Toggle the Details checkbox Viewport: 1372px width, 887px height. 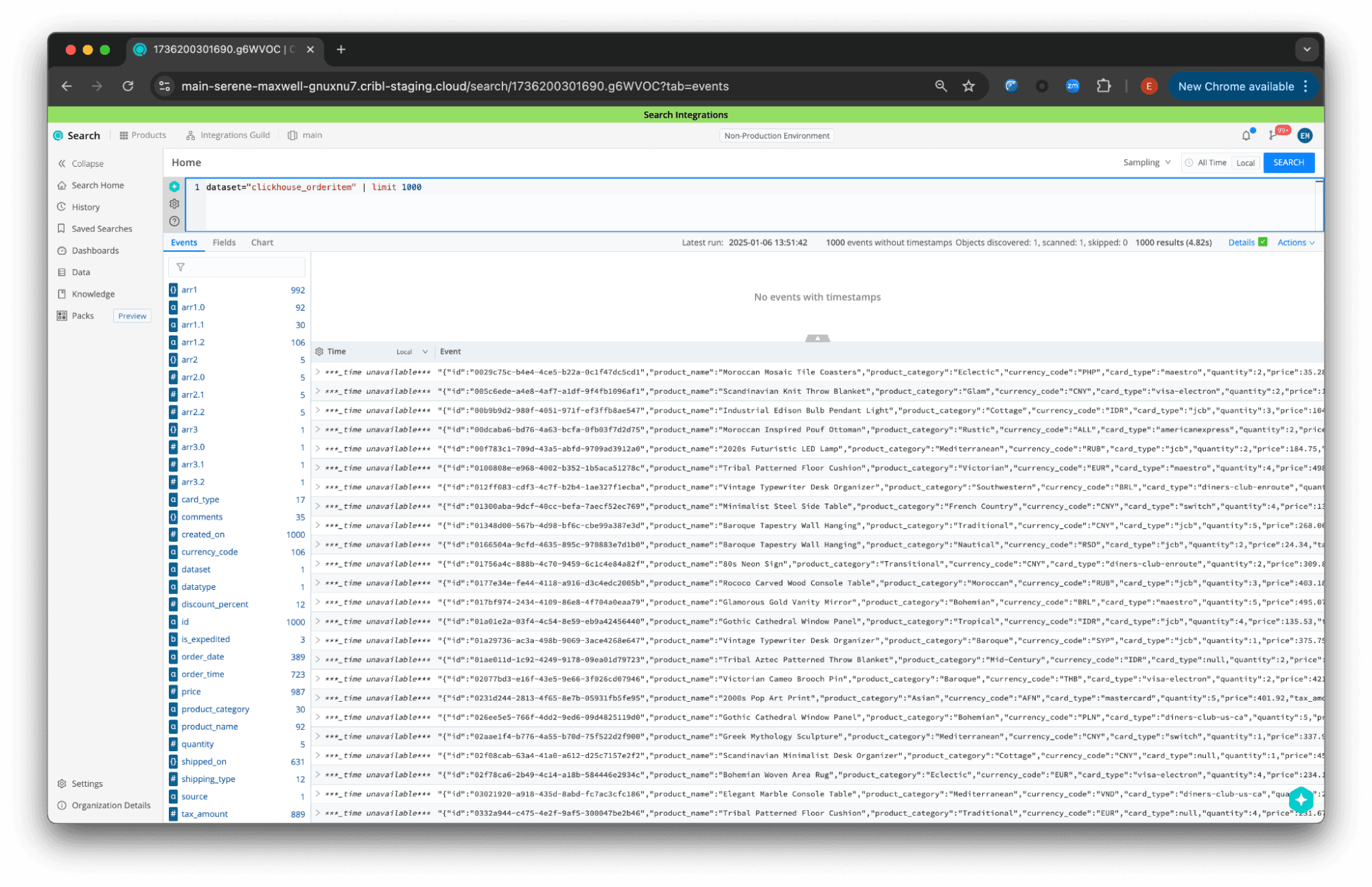click(1263, 242)
